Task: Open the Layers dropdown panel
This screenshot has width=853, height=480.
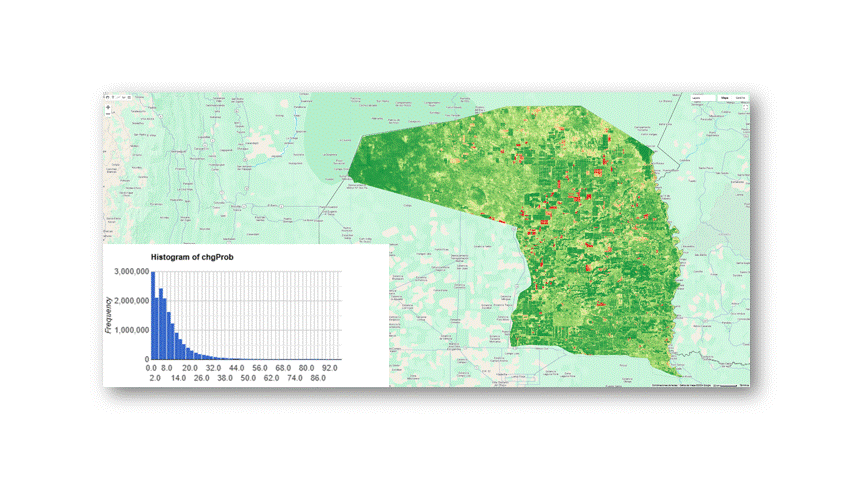Action: pyautogui.click(x=701, y=98)
